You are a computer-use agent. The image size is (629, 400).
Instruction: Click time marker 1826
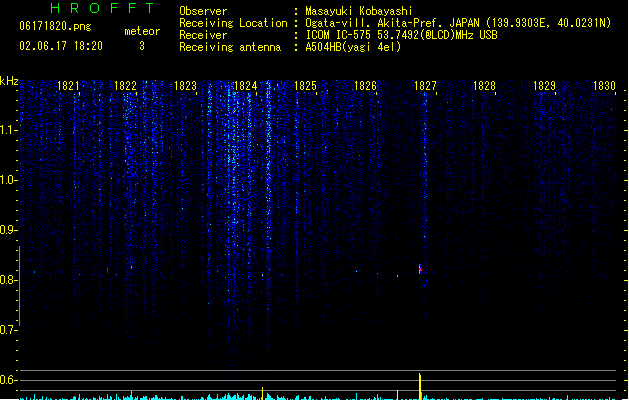(365, 86)
